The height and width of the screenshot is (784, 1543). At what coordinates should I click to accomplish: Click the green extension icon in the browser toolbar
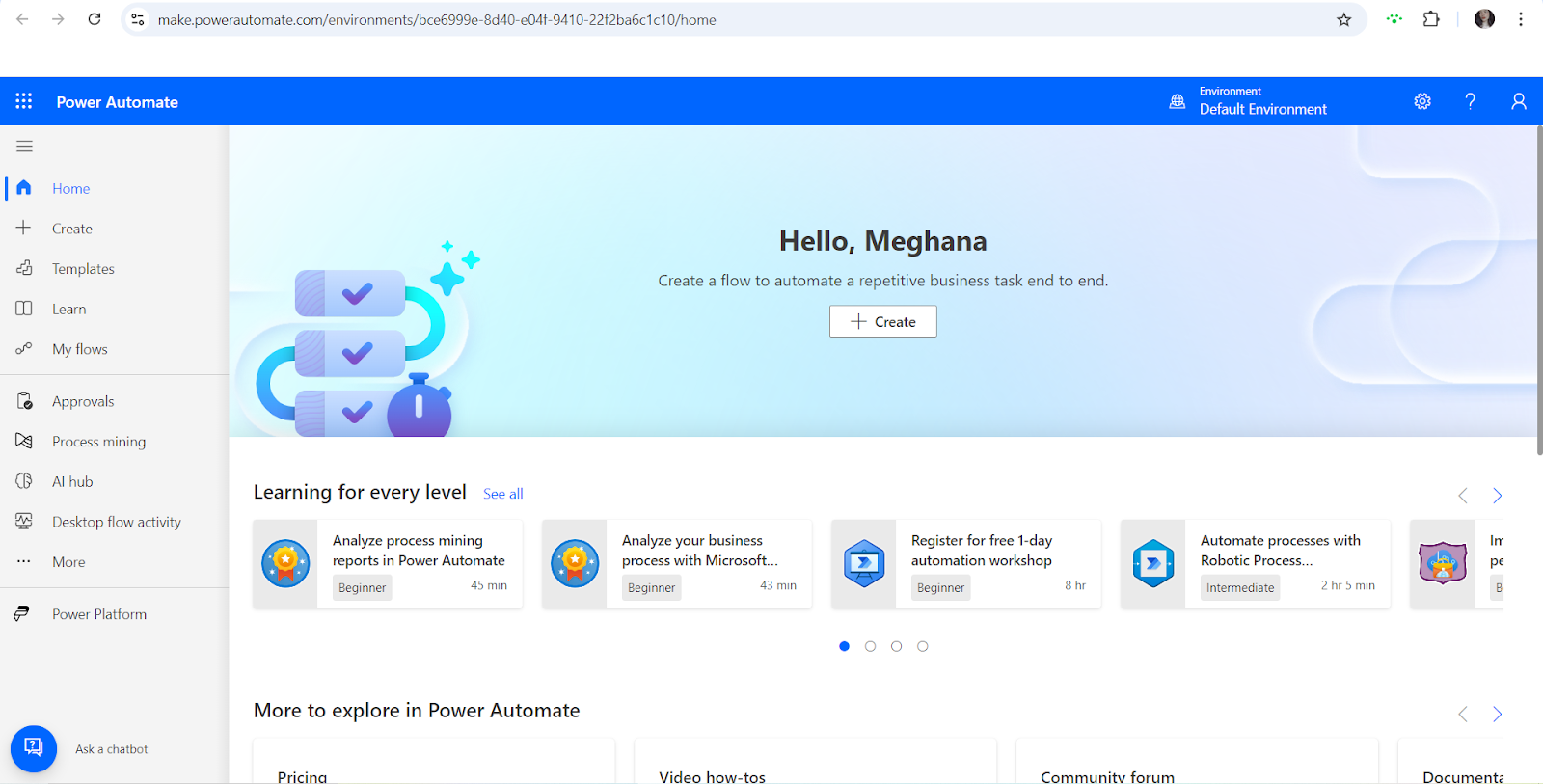tap(1394, 19)
